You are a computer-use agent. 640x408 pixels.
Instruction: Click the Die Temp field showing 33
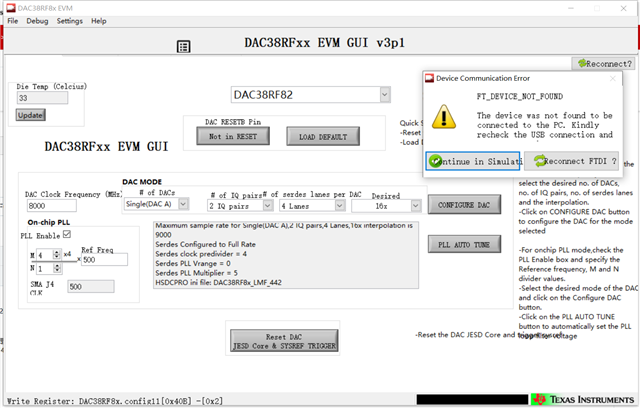(42, 98)
